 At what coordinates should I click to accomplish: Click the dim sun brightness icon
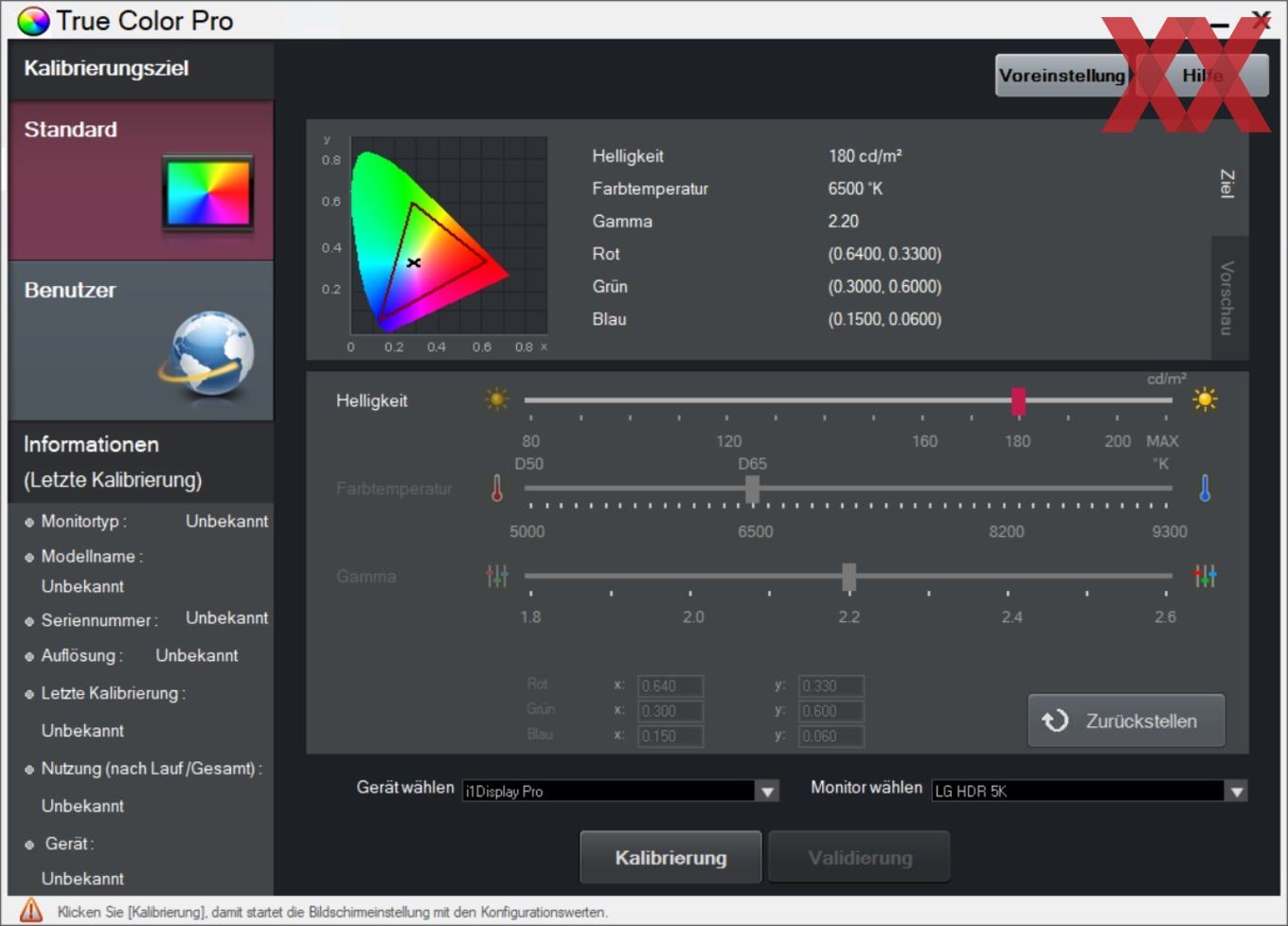496,400
